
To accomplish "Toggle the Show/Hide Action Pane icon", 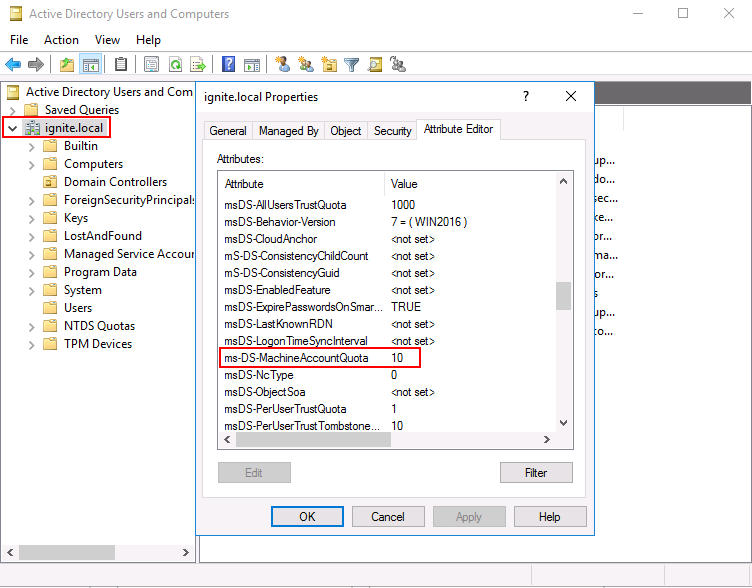I will click(x=252, y=64).
